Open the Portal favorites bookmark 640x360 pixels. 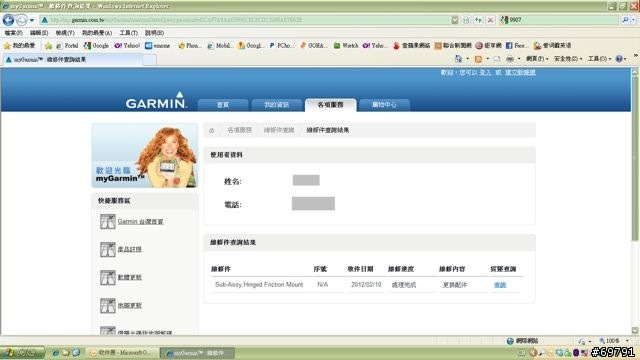[67, 46]
